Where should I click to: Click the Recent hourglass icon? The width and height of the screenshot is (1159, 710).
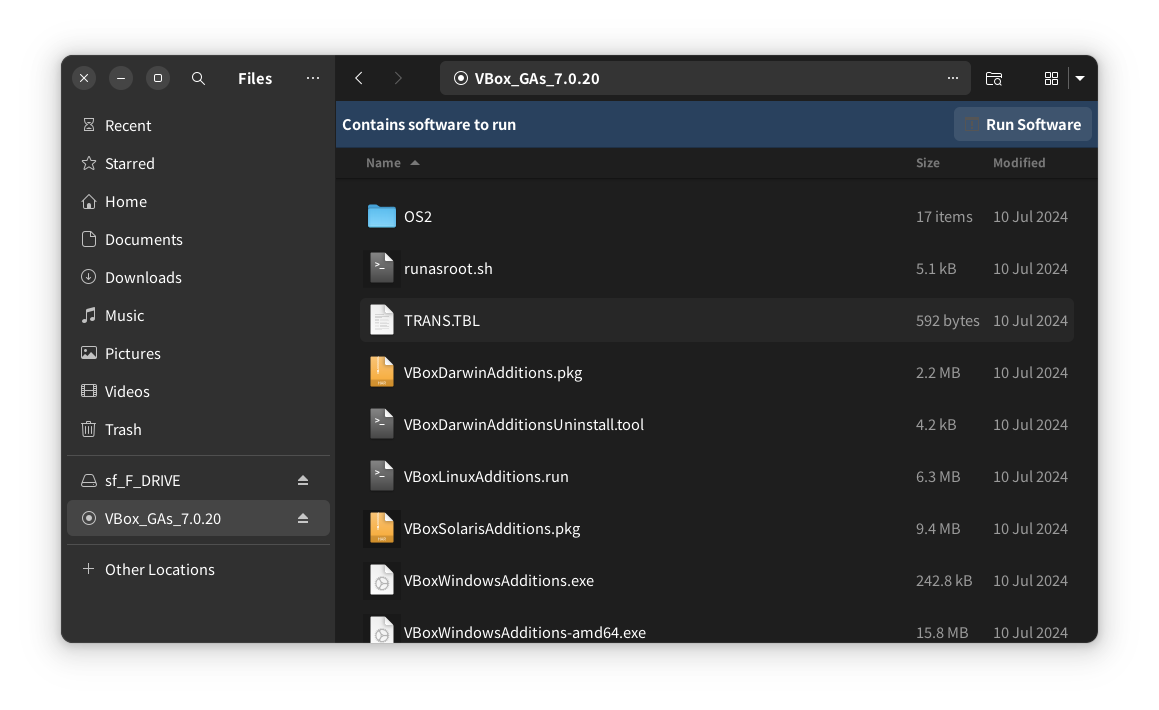[x=89, y=125]
